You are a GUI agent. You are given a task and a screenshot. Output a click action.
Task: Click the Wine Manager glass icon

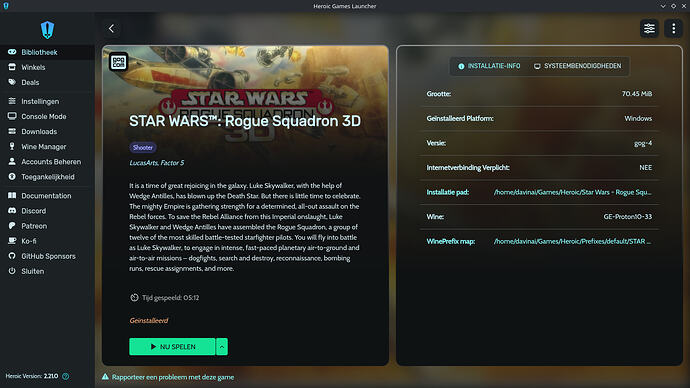pyautogui.click(x=12, y=146)
